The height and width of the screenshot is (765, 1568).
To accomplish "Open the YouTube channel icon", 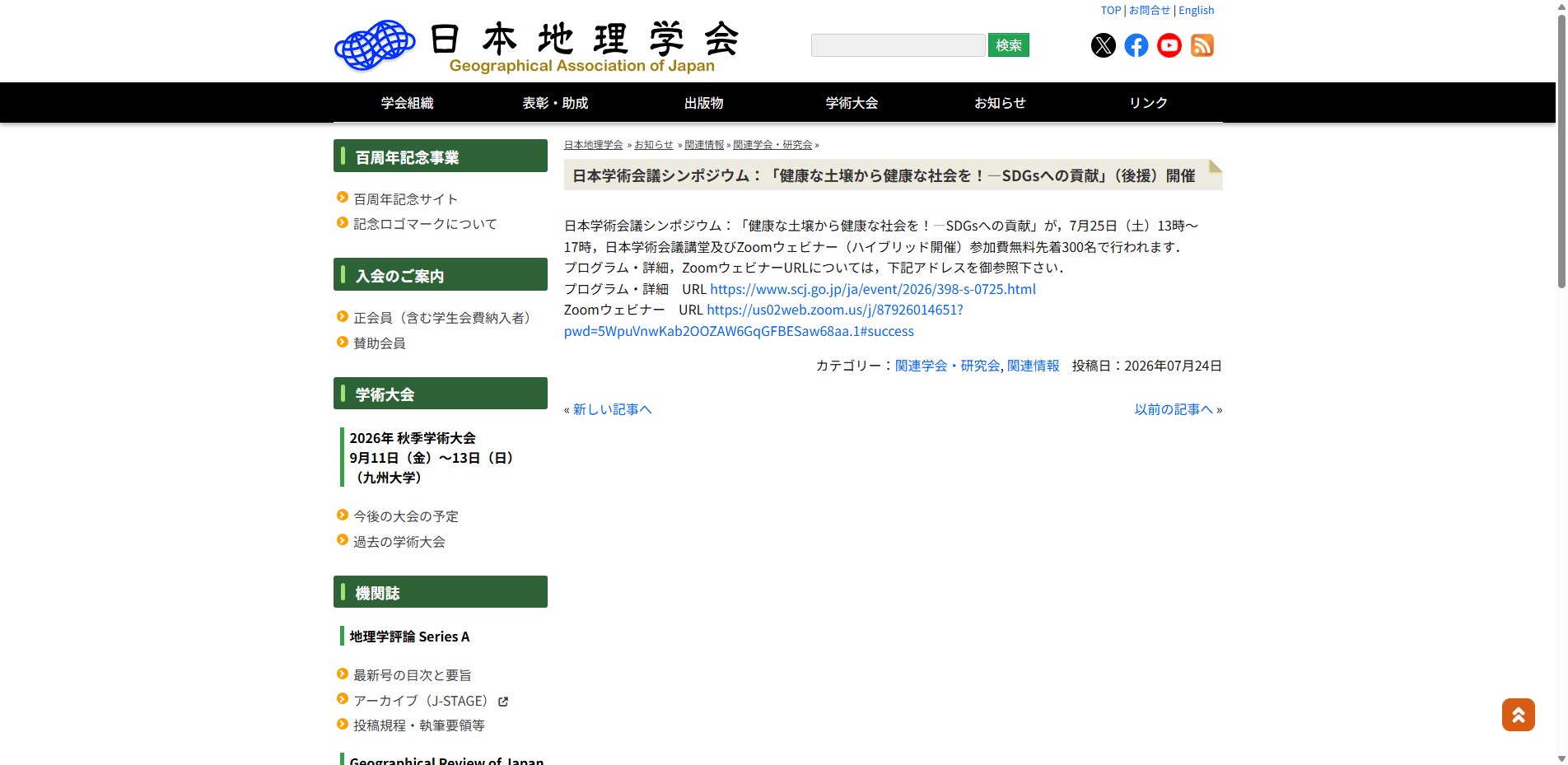I will [x=1169, y=45].
